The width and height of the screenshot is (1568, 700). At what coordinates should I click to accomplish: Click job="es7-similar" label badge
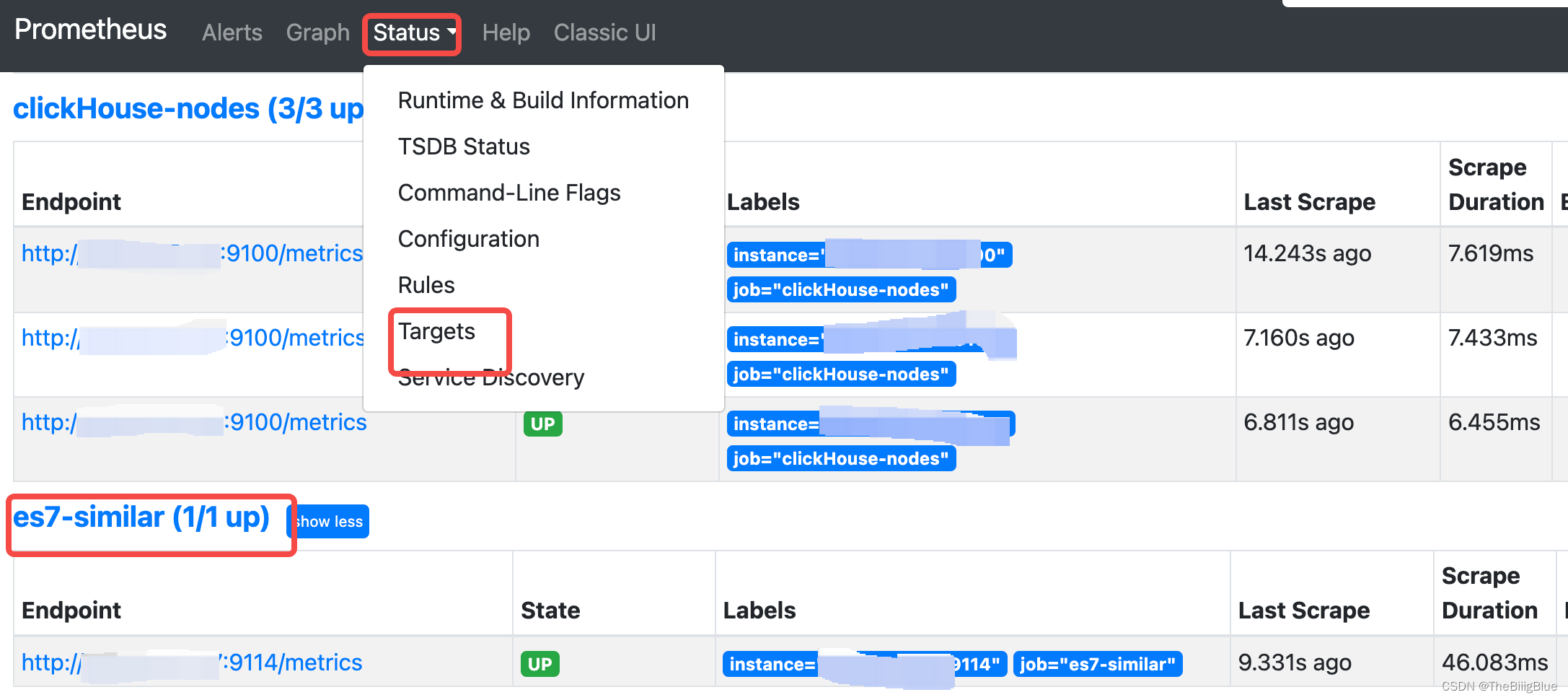(1097, 664)
